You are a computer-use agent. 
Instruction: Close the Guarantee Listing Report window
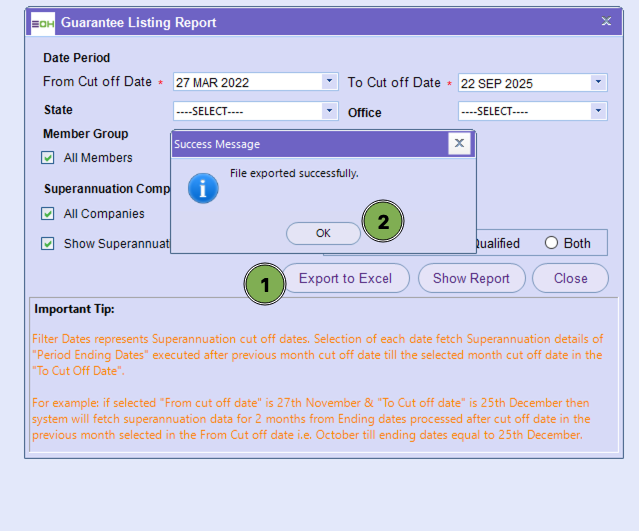(x=606, y=22)
